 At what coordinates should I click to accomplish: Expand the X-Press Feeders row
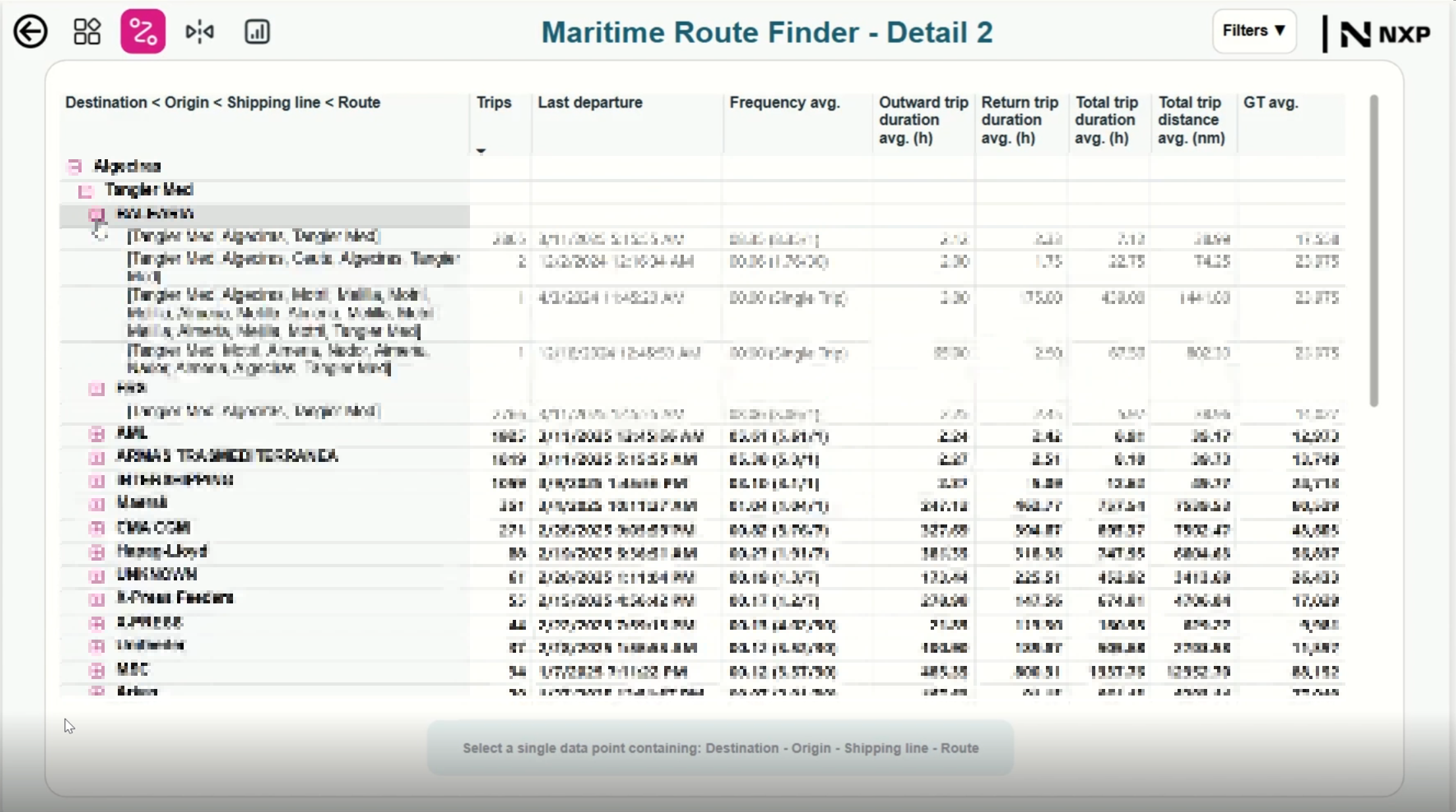coord(97,599)
